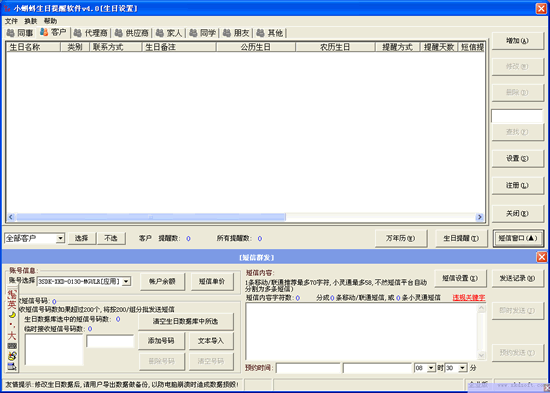Click scroll-down arrow in SMS content box
The image size is (550, 393).
click(482, 355)
